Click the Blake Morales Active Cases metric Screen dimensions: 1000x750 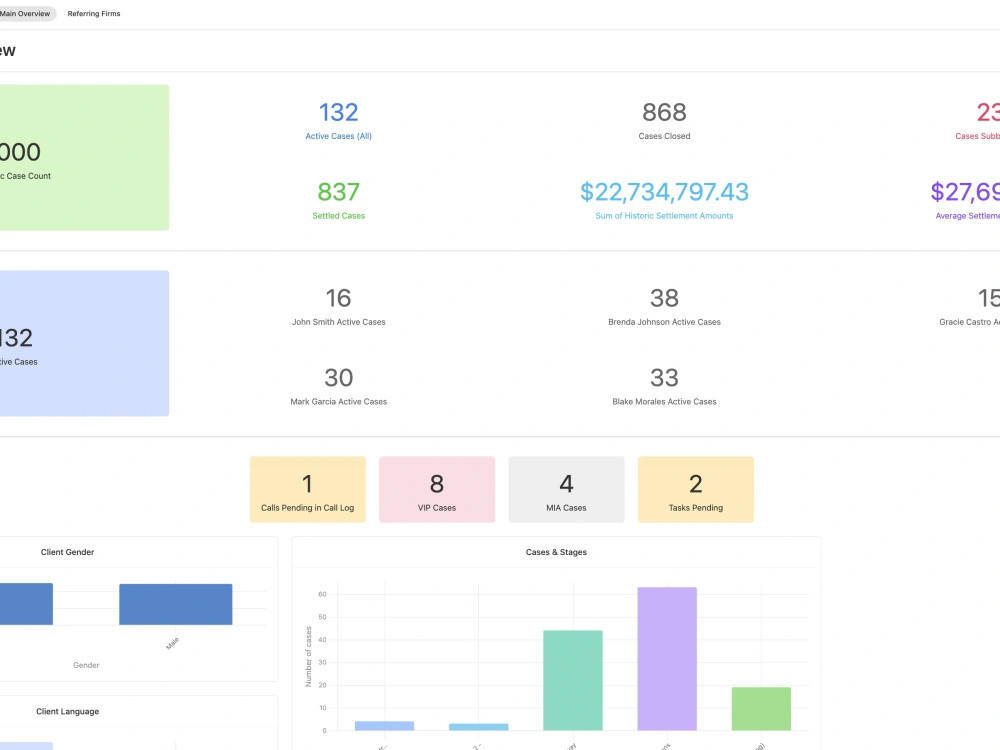(664, 386)
